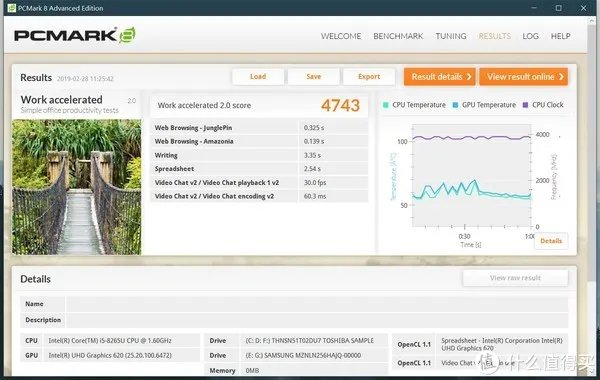Click the TOSHIBA SAMPLE drive entry

(310, 341)
